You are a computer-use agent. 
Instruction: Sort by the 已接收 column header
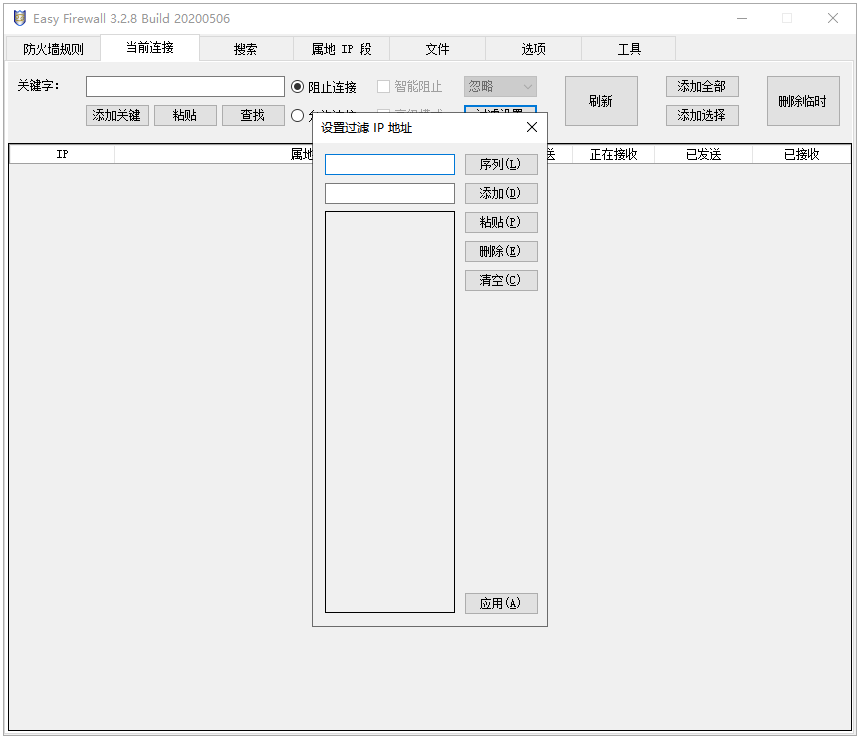tap(802, 154)
